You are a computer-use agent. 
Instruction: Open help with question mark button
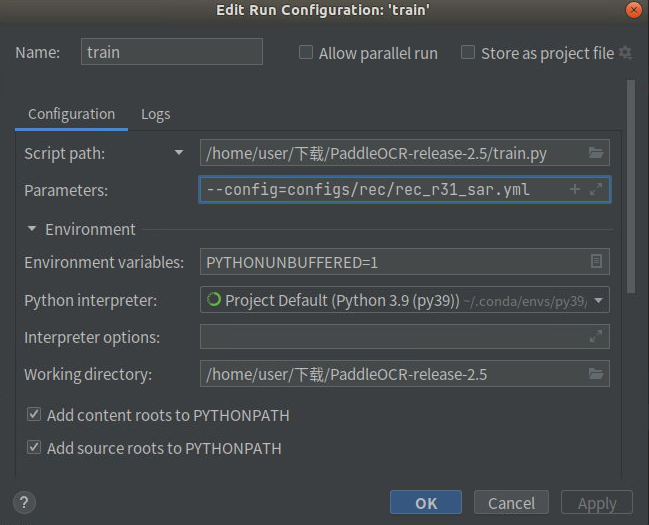pyautogui.click(x=26, y=502)
